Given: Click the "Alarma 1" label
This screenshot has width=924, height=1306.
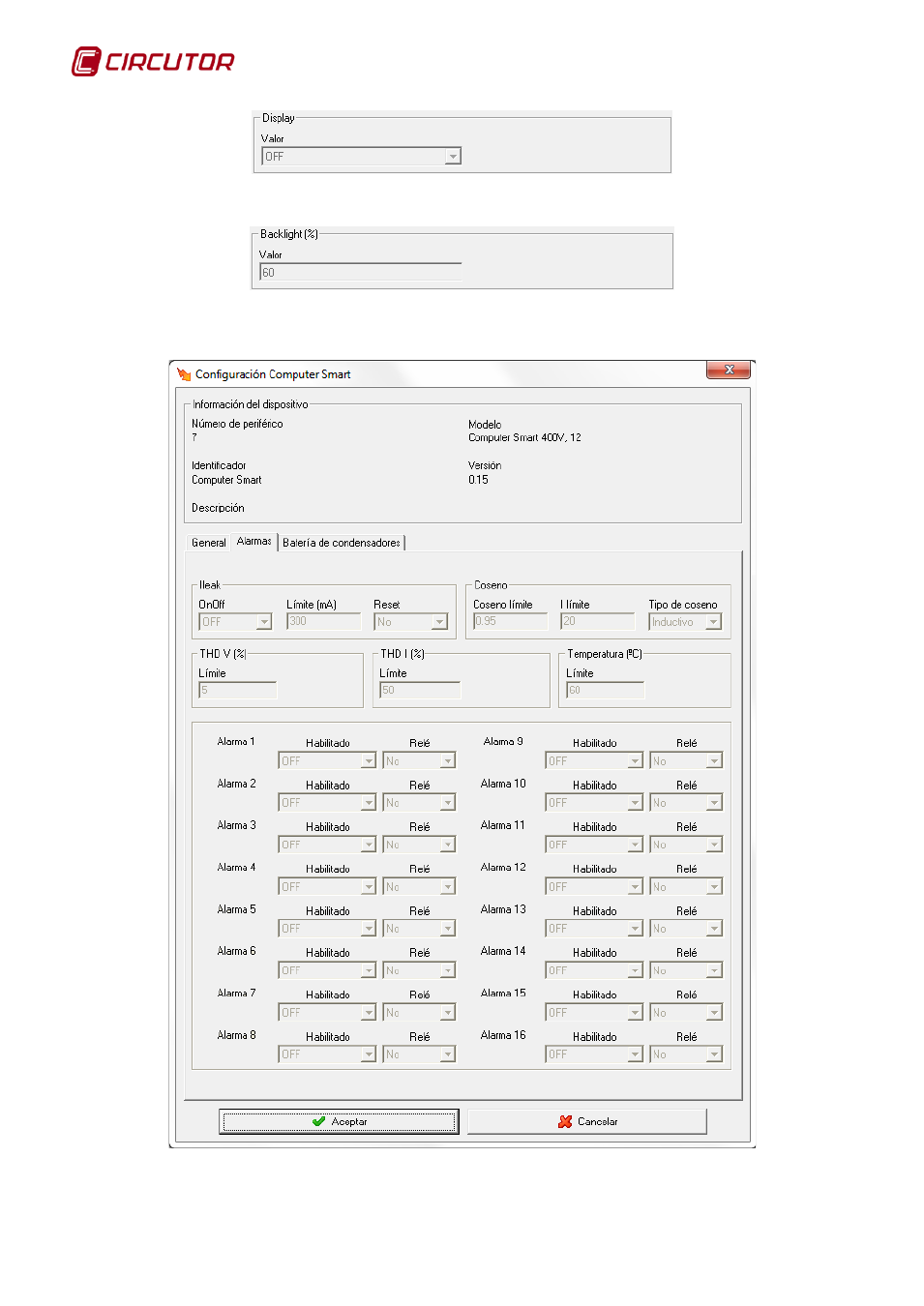Looking at the screenshot, I should pos(236,742).
